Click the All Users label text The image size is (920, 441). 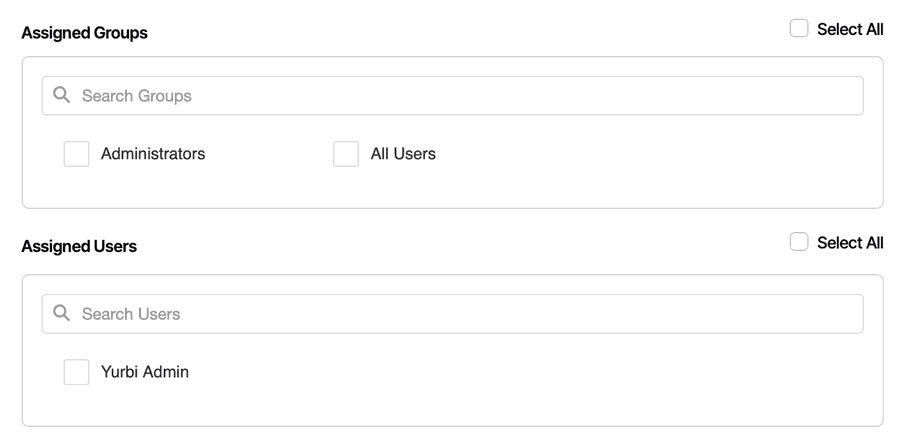(x=403, y=154)
